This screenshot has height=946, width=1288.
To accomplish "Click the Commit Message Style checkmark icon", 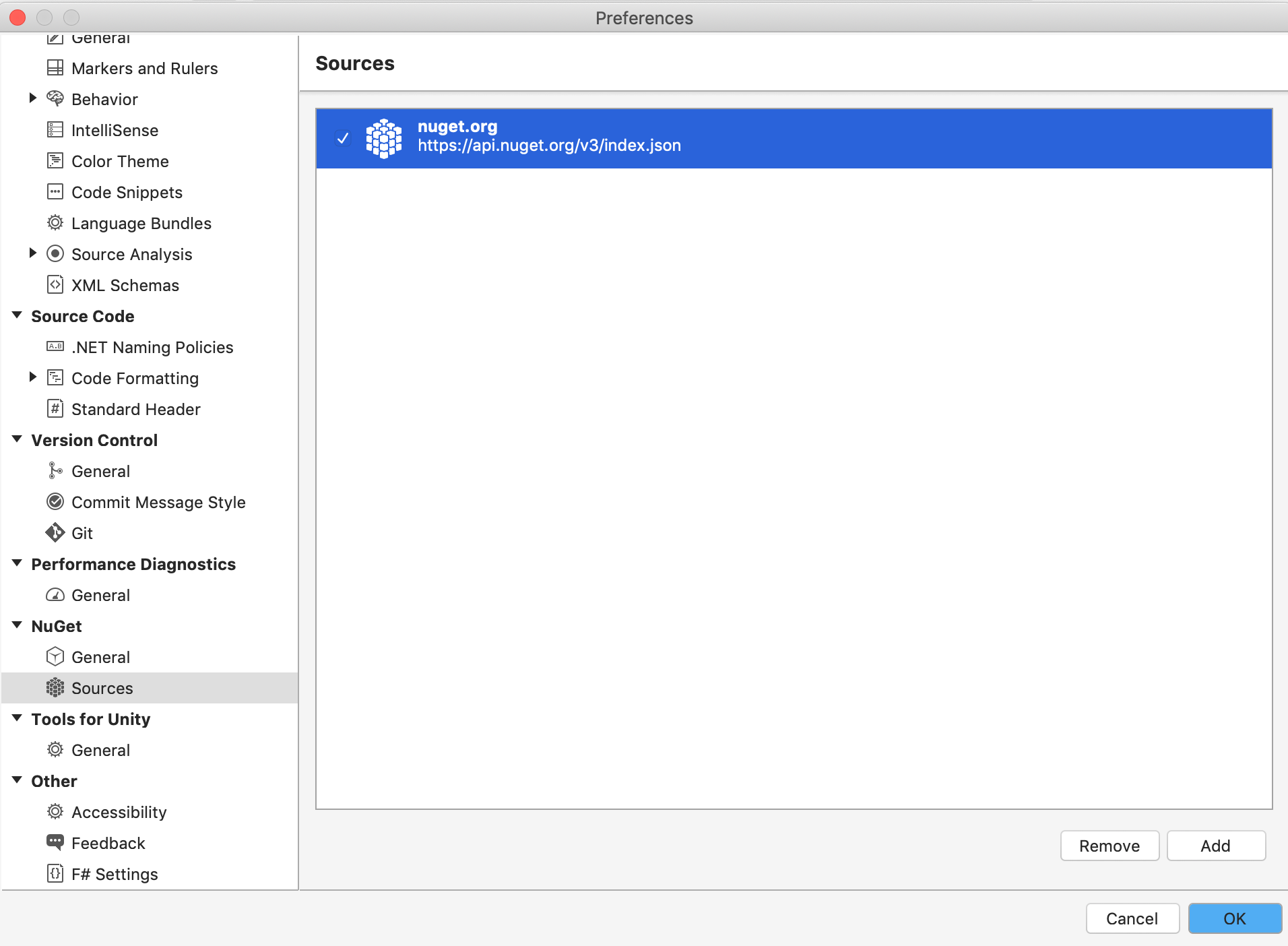I will [55, 502].
